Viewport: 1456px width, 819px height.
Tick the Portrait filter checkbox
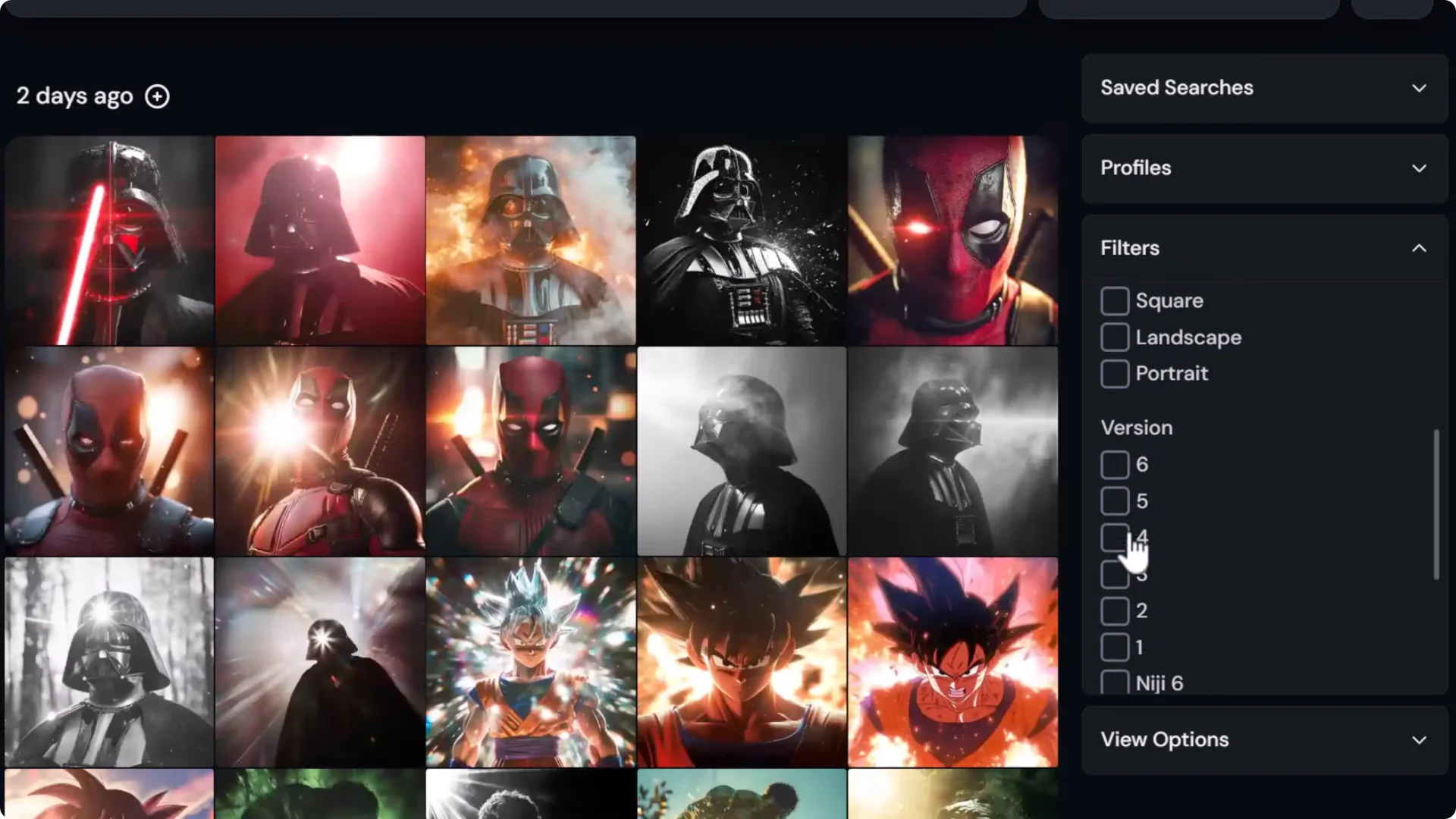point(1115,374)
